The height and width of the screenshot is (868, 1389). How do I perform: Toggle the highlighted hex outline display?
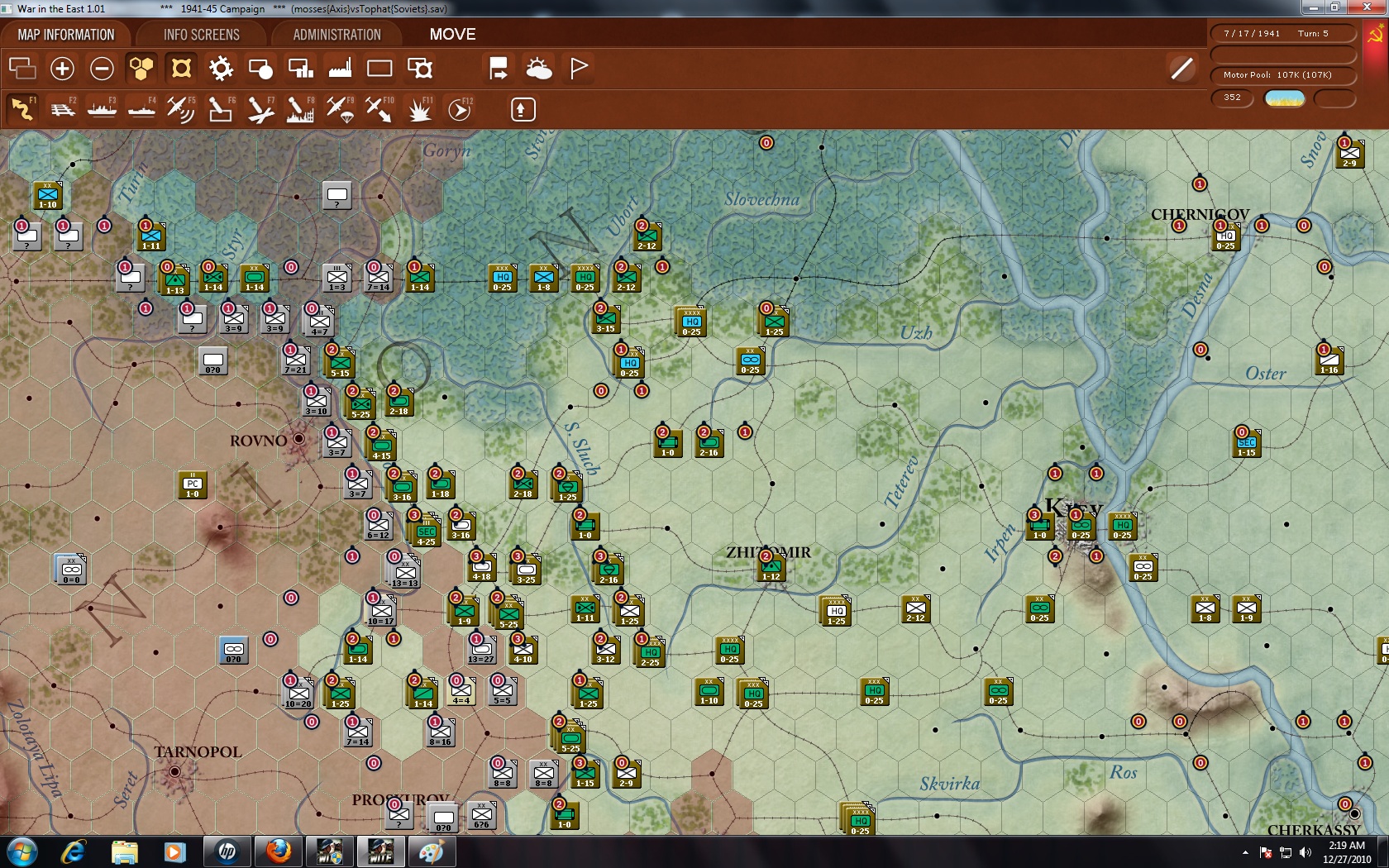click(x=180, y=69)
